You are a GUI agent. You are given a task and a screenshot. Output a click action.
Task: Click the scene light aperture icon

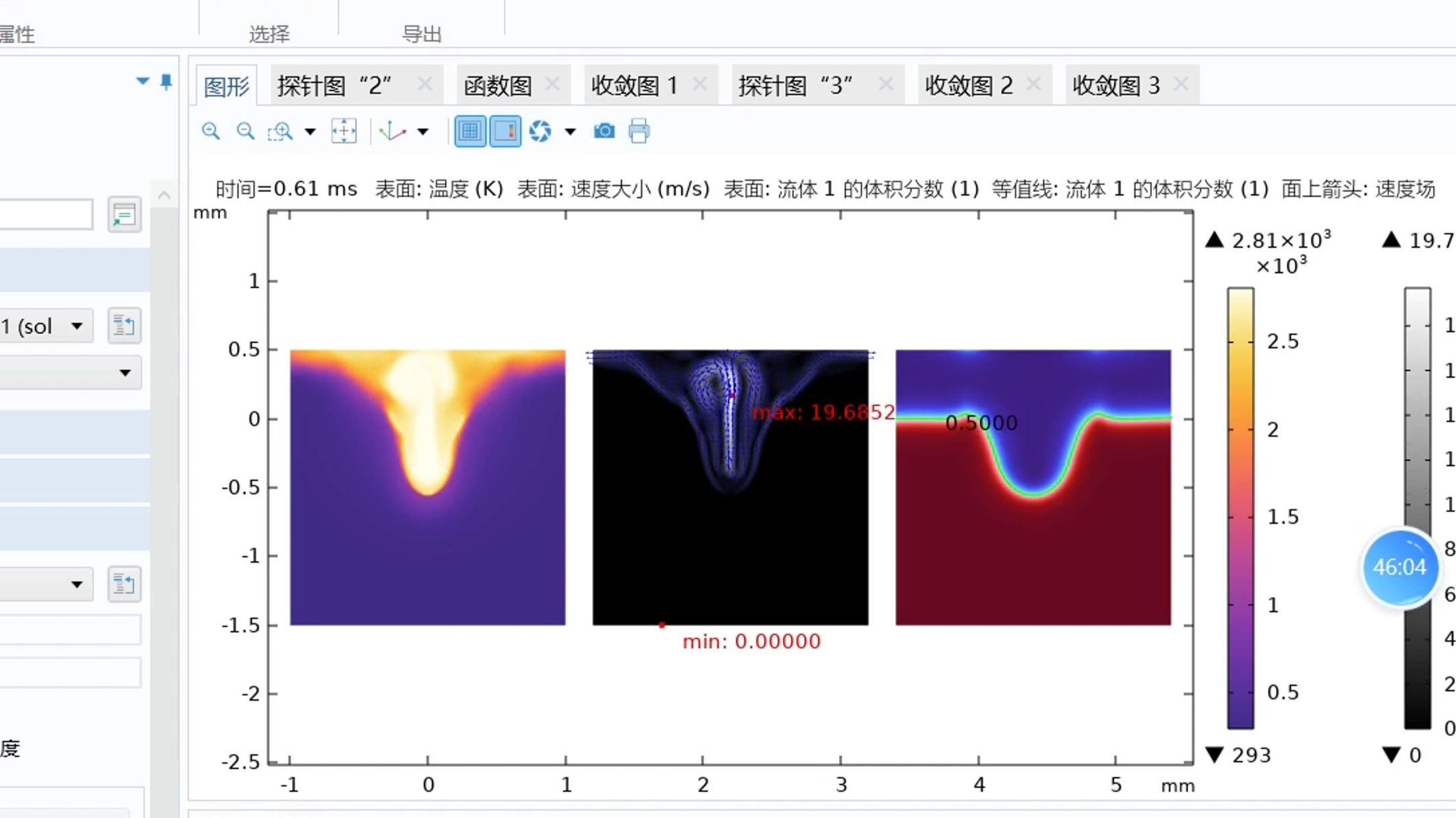[x=540, y=131]
